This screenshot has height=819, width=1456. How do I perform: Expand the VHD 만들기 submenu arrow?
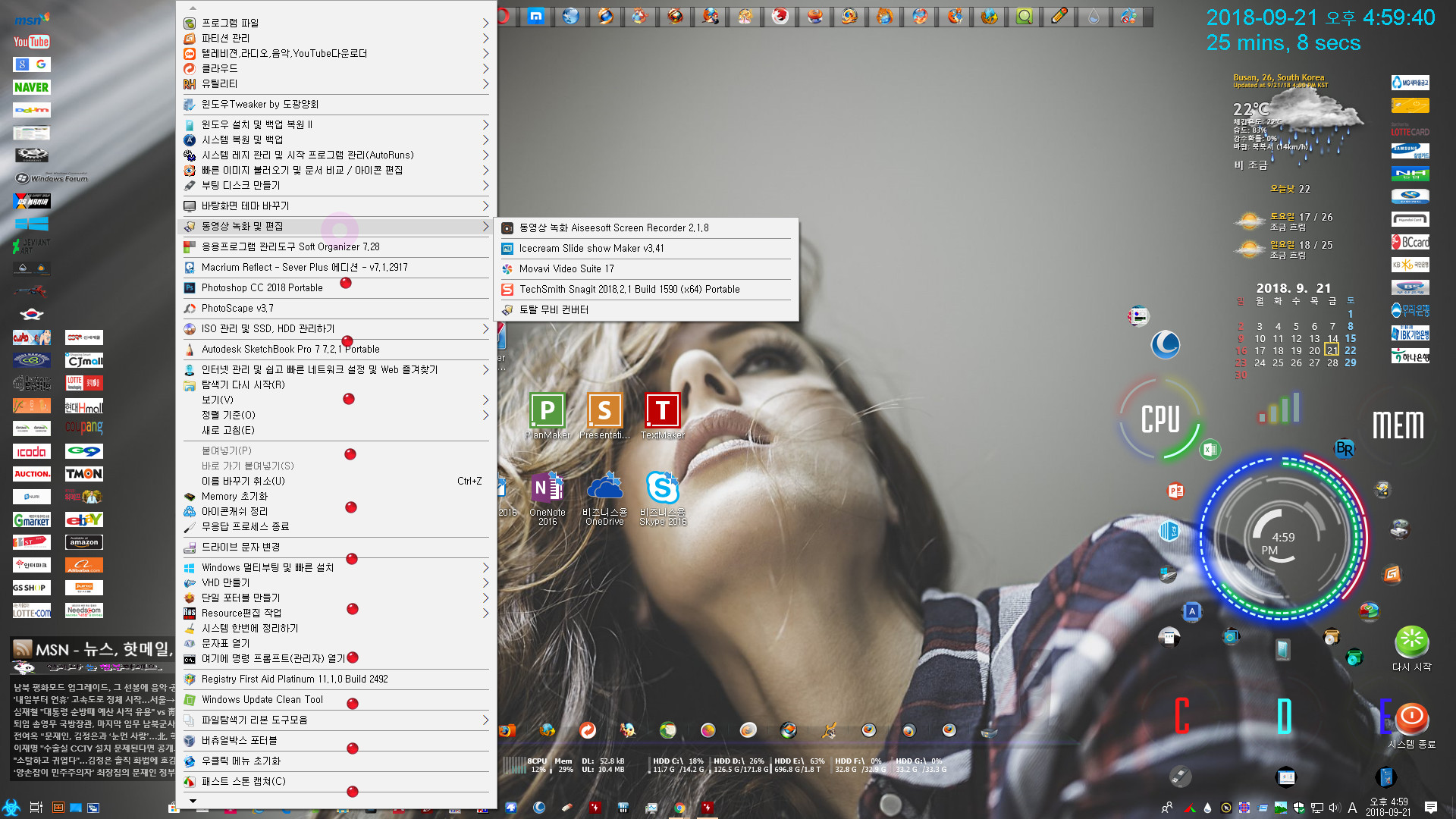click(x=485, y=582)
